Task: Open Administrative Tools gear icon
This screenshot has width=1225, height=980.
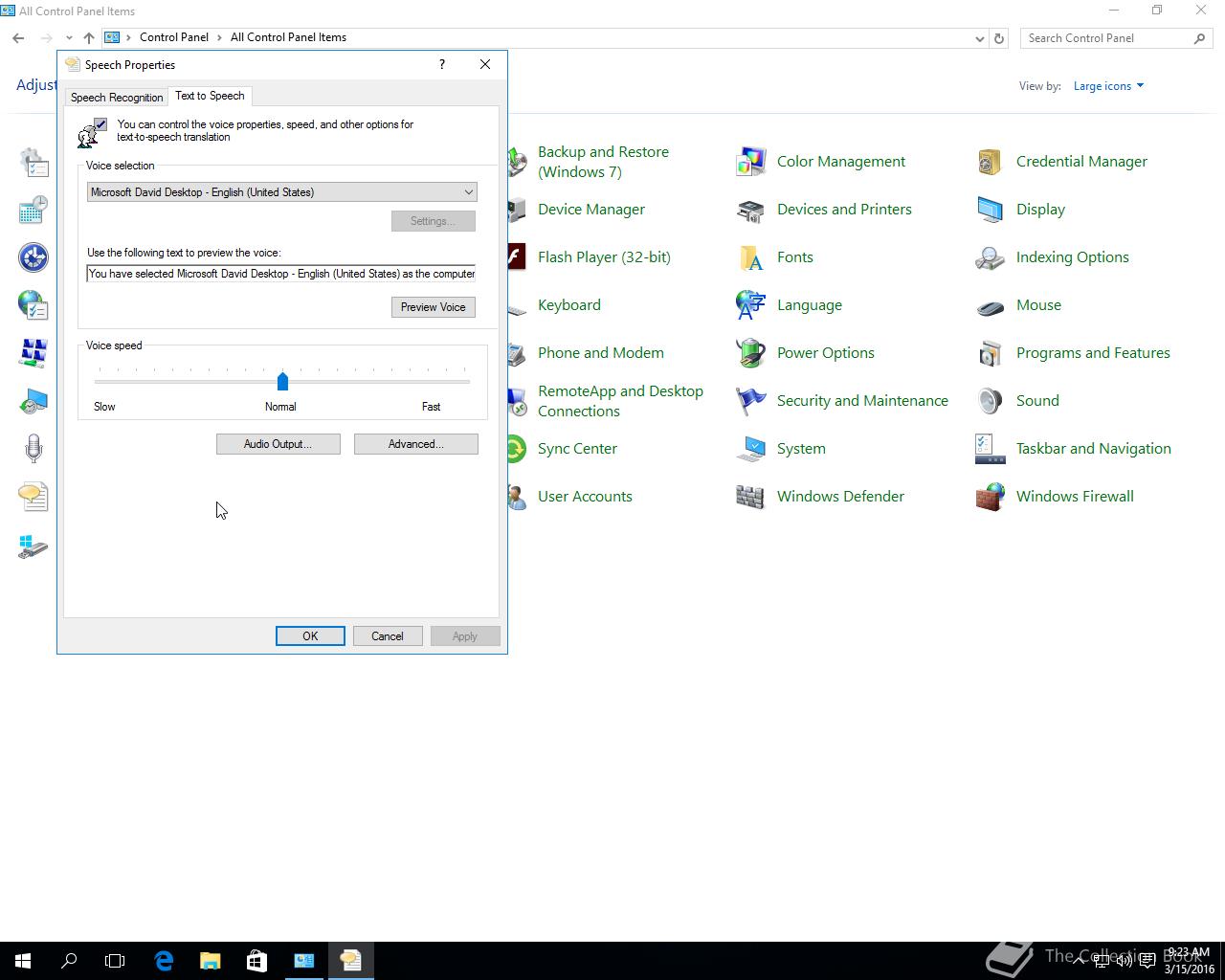Action: pyautogui.click(x=33, y=162)
